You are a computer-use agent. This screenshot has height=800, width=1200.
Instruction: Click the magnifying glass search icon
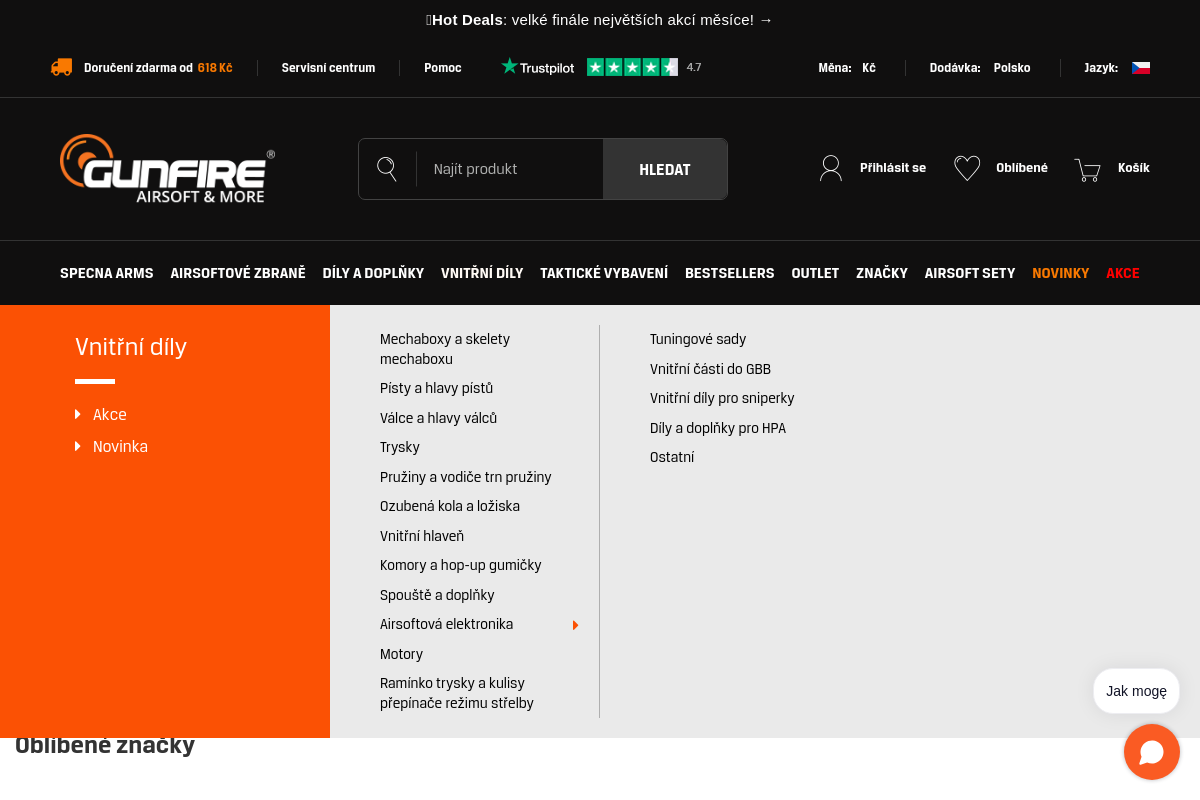[387, 169]
